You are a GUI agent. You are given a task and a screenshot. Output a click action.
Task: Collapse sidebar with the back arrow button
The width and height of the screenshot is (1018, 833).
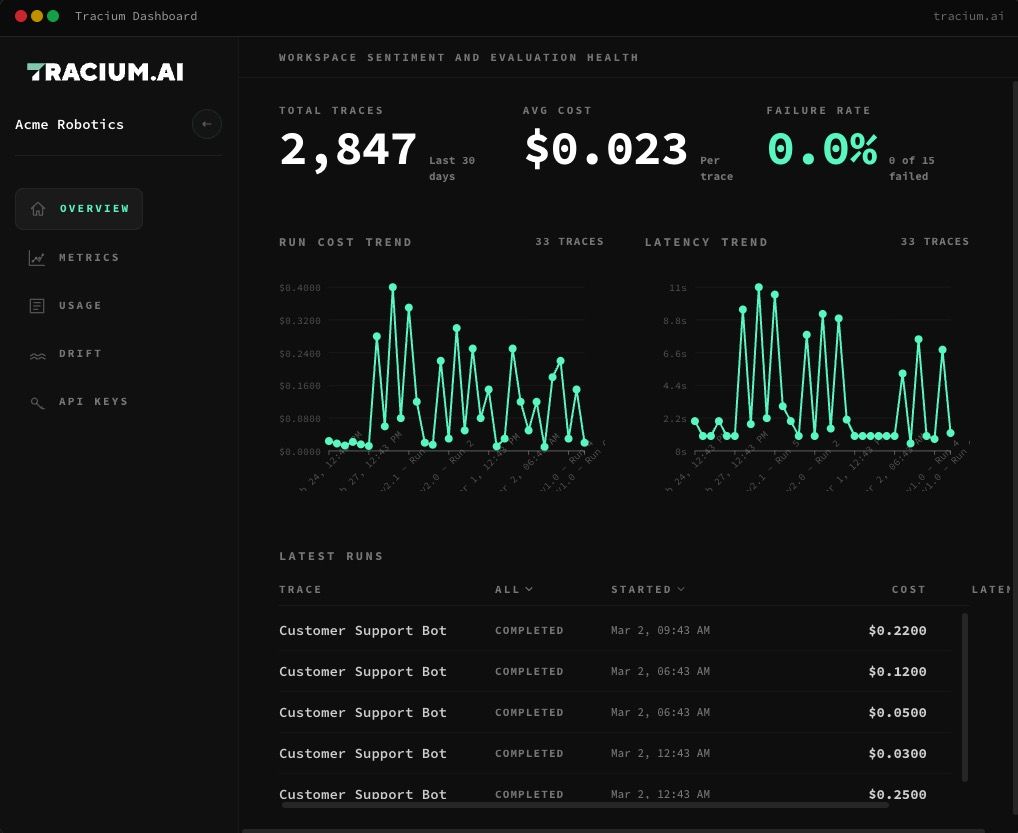(x=206, y=124)
